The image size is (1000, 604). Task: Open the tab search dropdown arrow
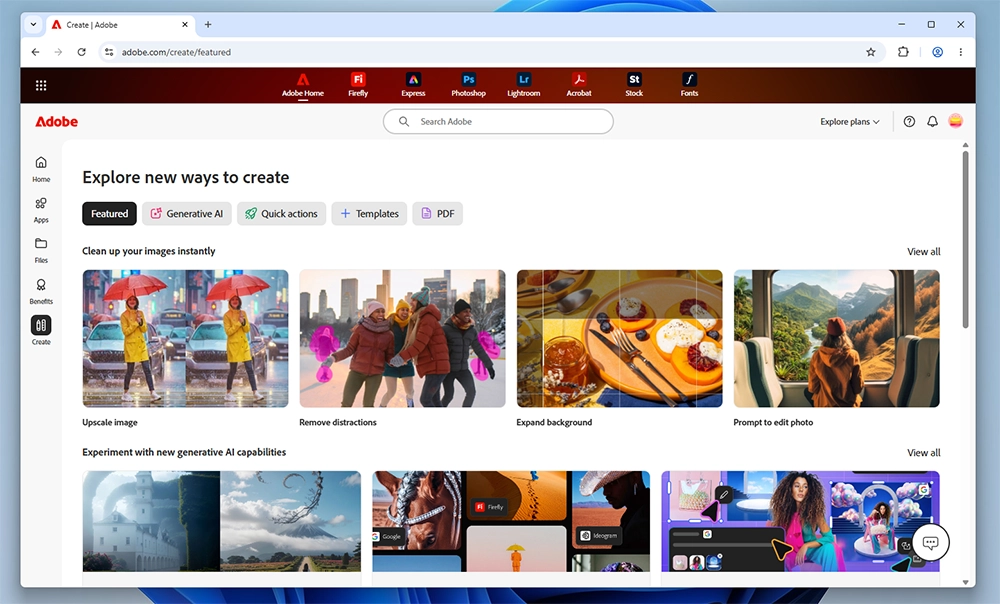(x=33, y=25)
